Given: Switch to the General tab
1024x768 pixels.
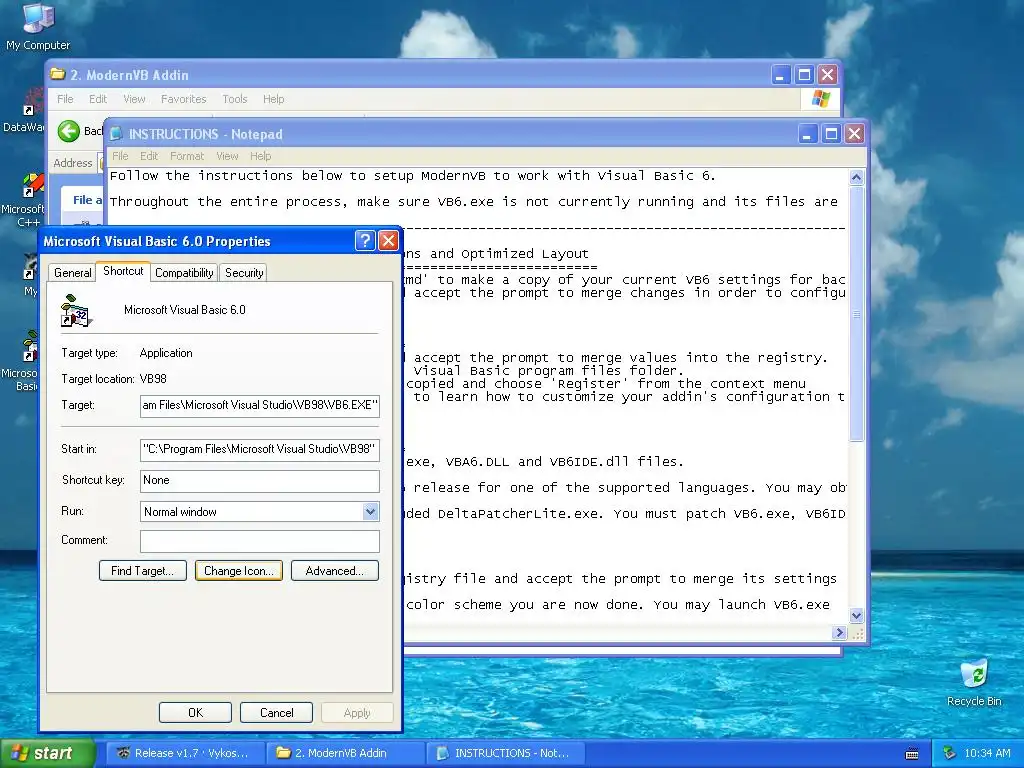Looking at the screenshot, I should coord(72,273).
